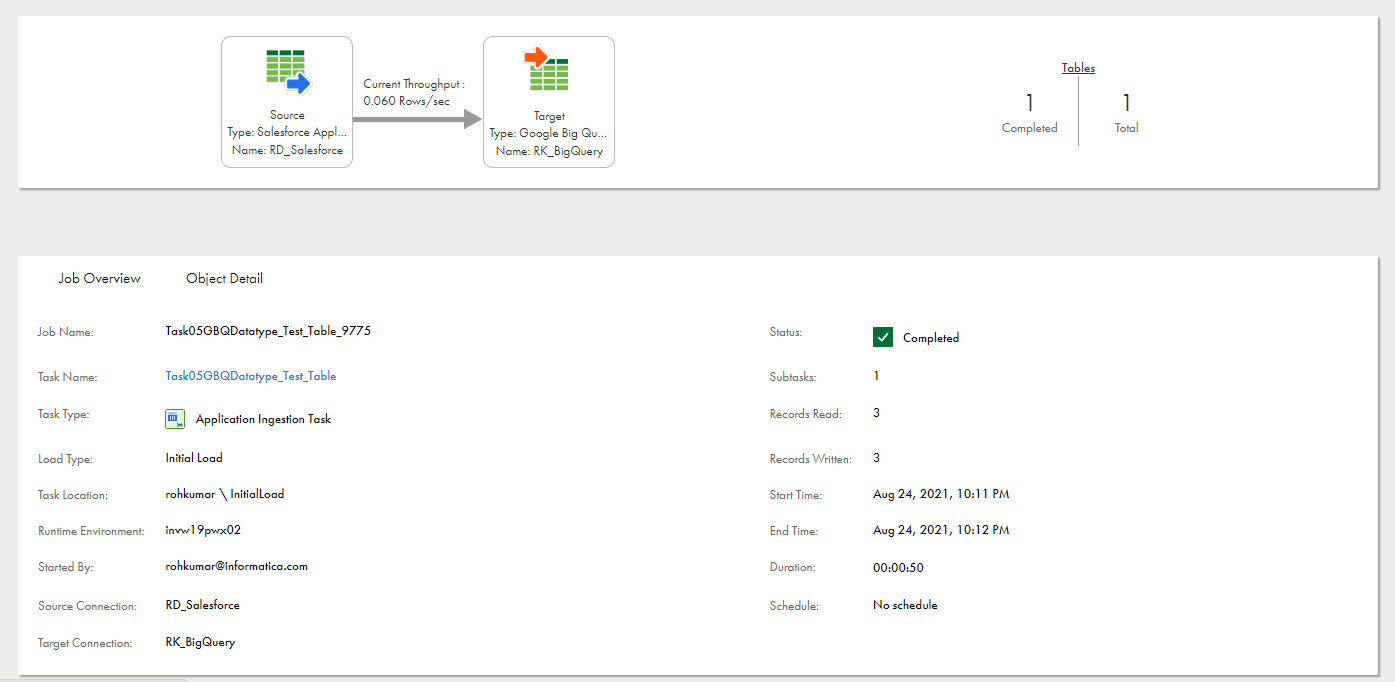This screenshot has height=682, width=1395.
Task: Click the Duration: field label
Action: point(792,568)
